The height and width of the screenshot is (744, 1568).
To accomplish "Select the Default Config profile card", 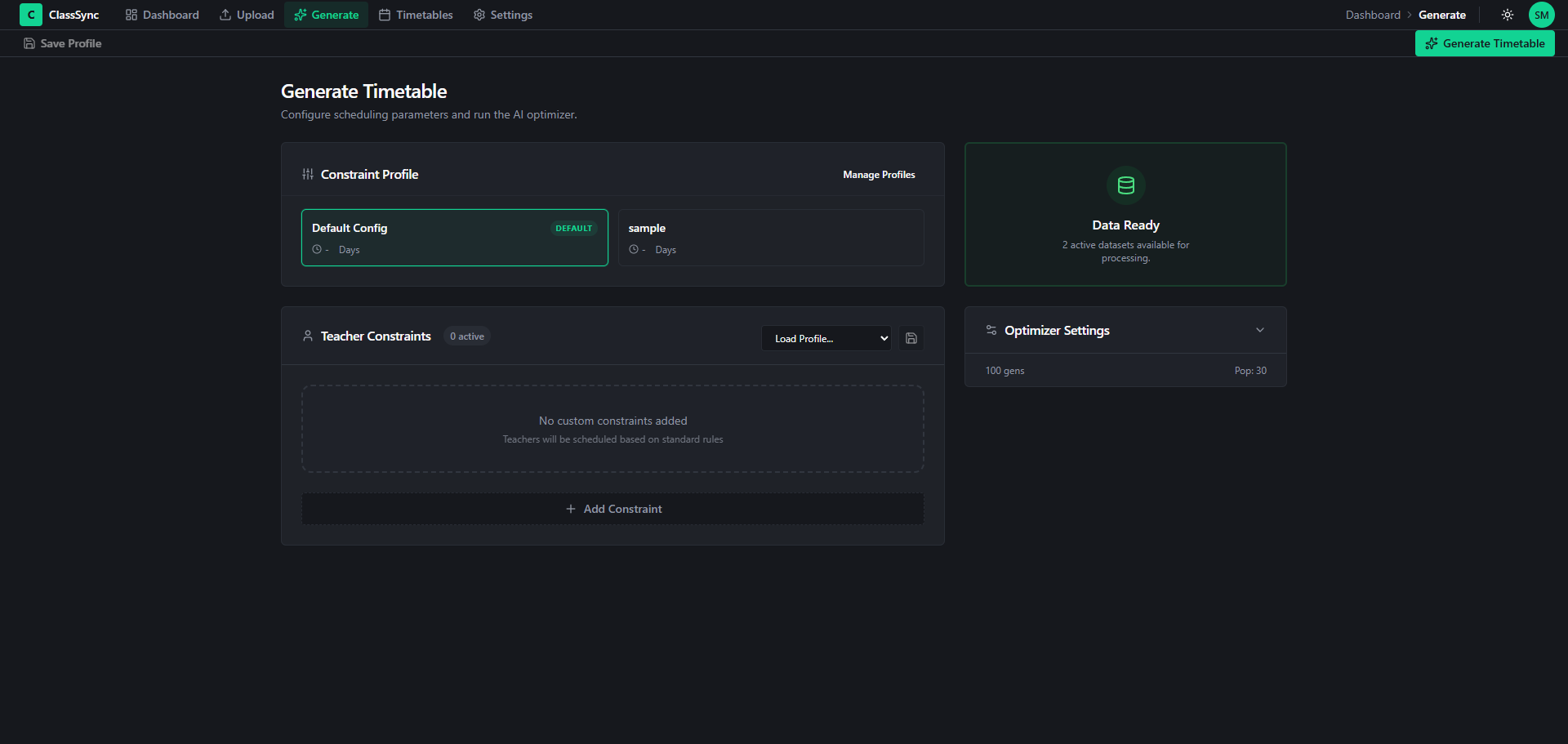I will coord(455,238).
